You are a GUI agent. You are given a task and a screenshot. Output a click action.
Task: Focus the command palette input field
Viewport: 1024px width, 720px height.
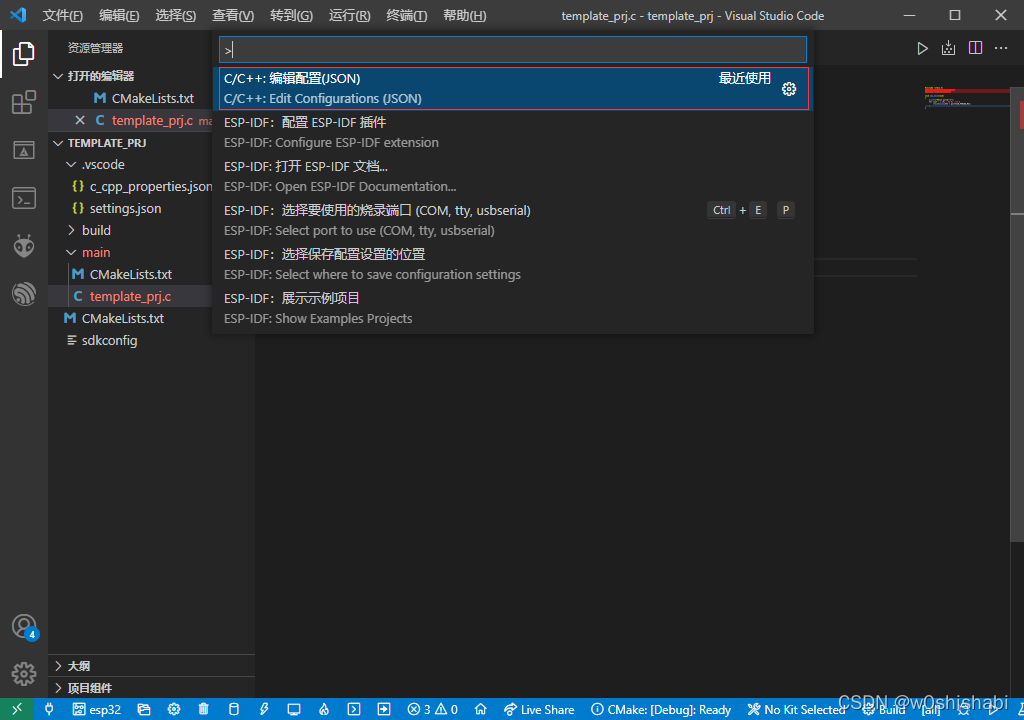coord(513,50)
